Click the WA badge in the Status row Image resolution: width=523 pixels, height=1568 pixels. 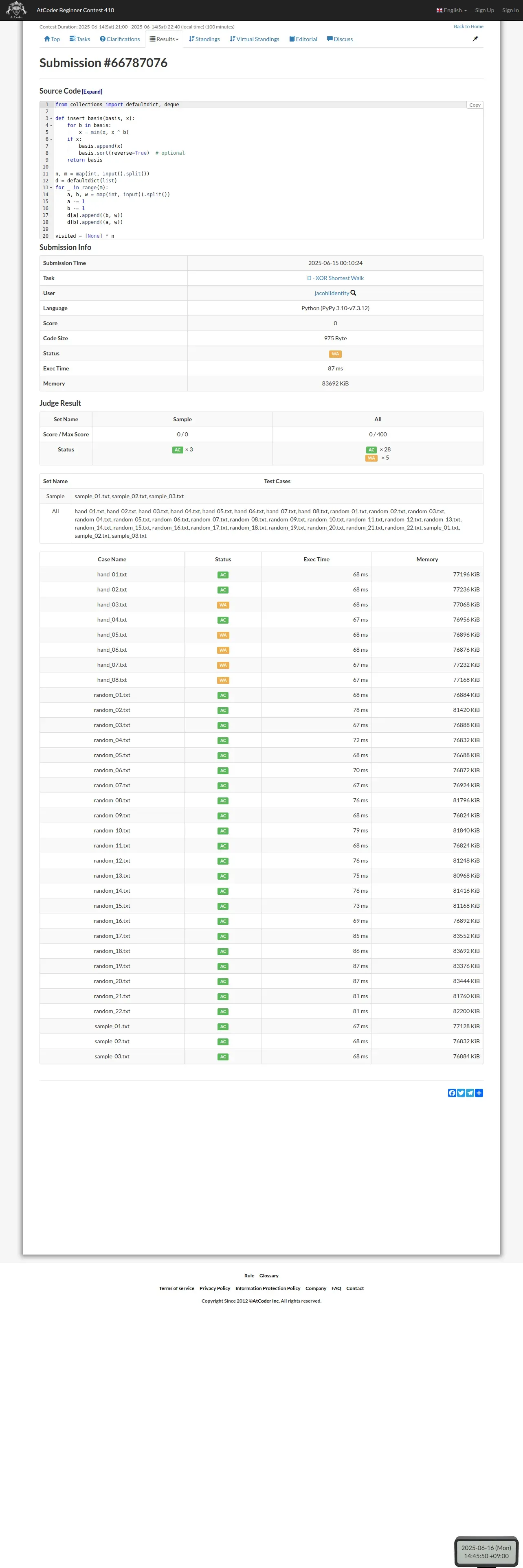tap(335, 354)
